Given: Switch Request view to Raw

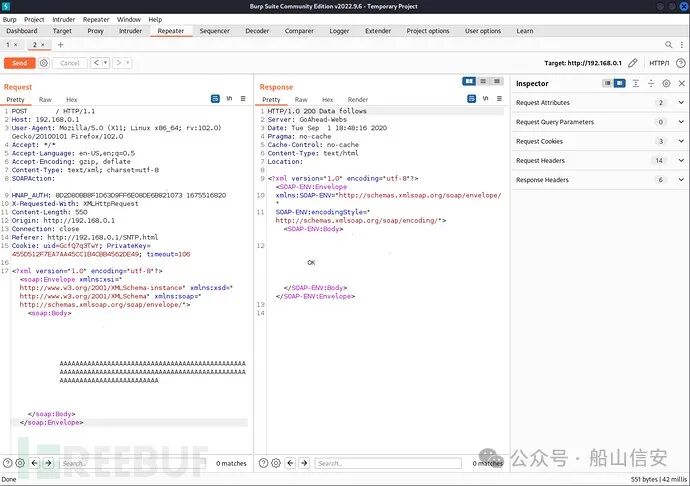Looking at the screenshot, I should pos(45,99).
